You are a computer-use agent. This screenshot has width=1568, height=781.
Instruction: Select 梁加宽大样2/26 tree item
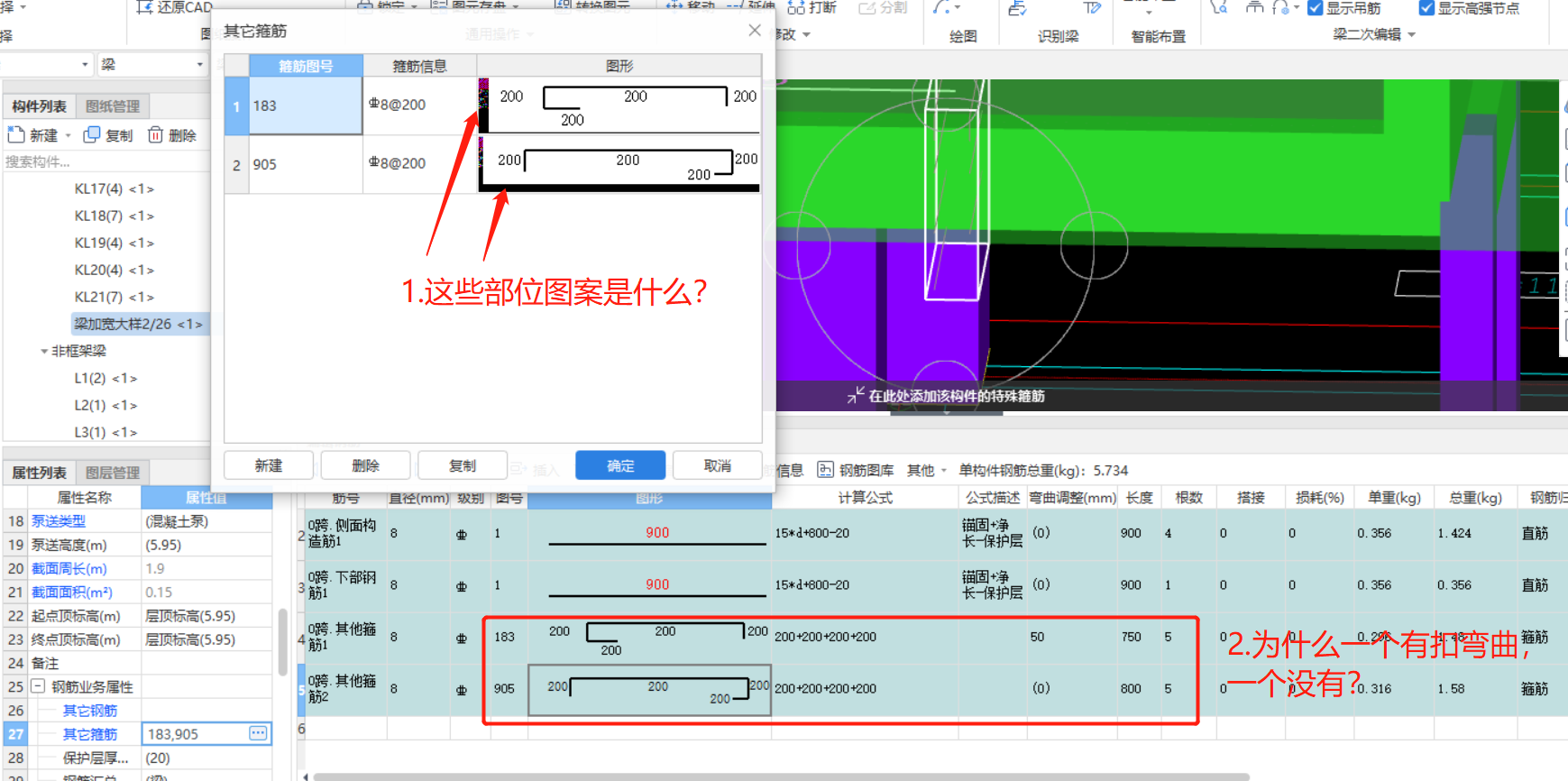(138, 324)
